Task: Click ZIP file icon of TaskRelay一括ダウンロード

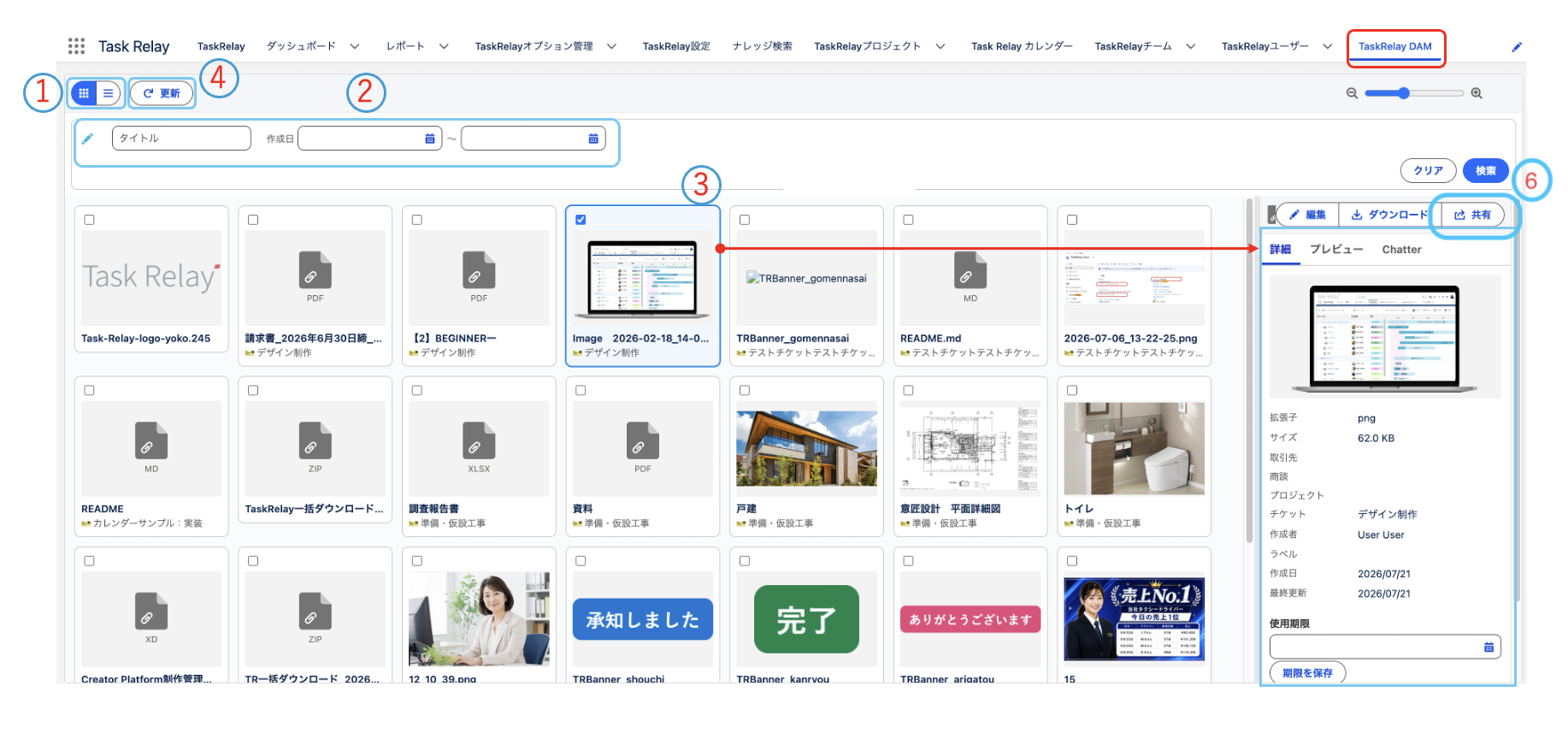Action: pyautogui.click(x=315, y=440)
